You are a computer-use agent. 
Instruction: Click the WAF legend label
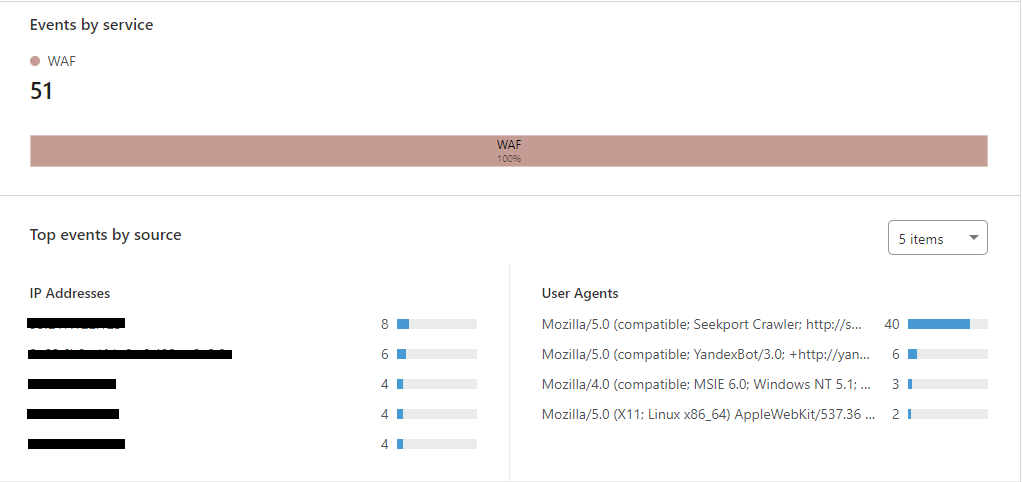tap(62, 61)
